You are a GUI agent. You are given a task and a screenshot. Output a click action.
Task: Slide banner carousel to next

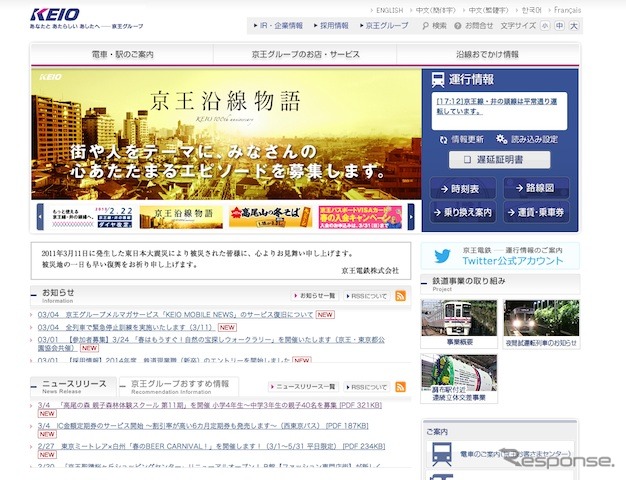411,217
